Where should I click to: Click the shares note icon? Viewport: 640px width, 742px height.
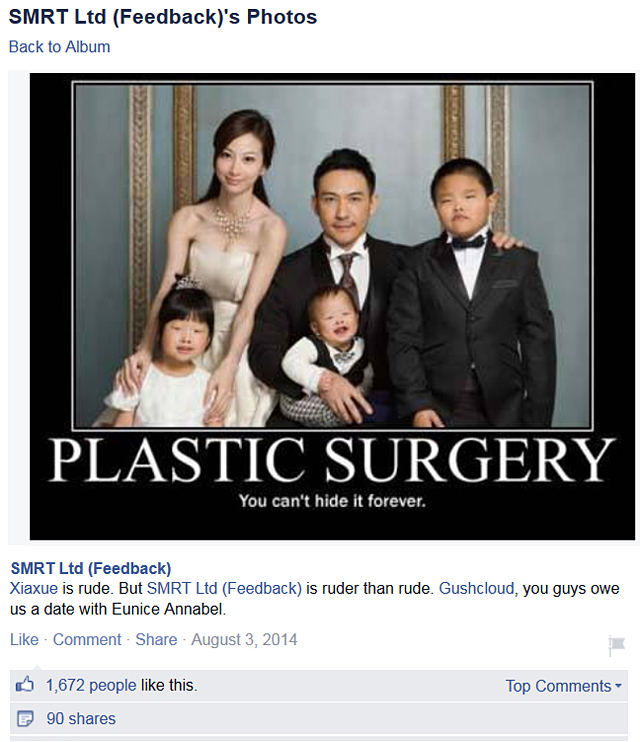pyautogui.click(x=25, y=718)
